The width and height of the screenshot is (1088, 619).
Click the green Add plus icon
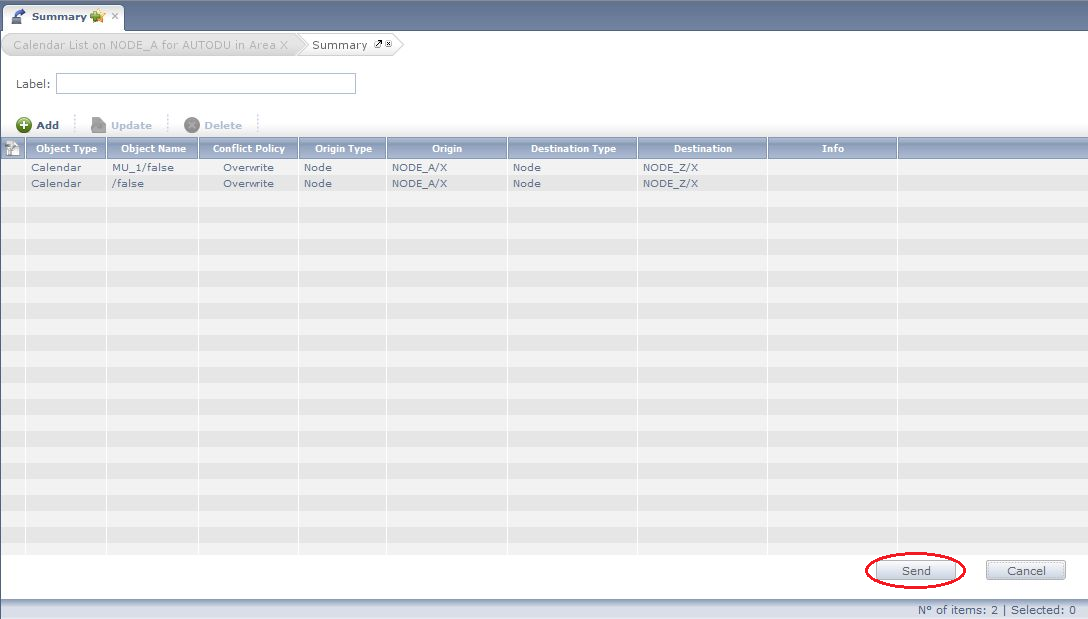click(x=23, y=124)
